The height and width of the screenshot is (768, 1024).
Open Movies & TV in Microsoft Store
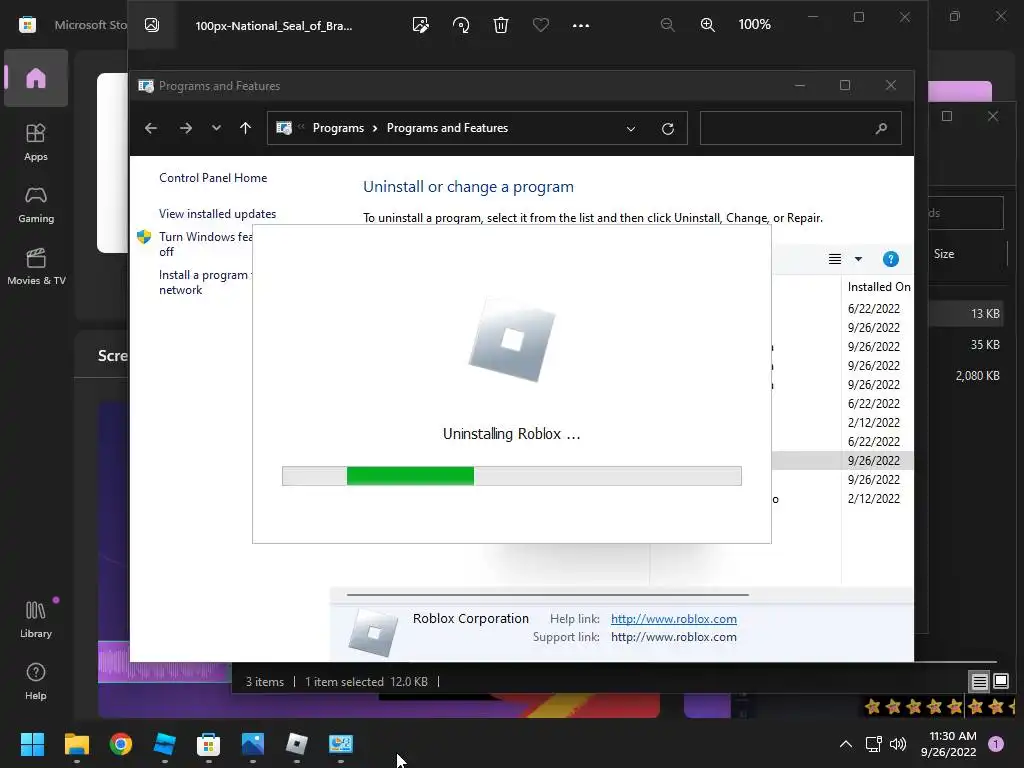point(36,266)
